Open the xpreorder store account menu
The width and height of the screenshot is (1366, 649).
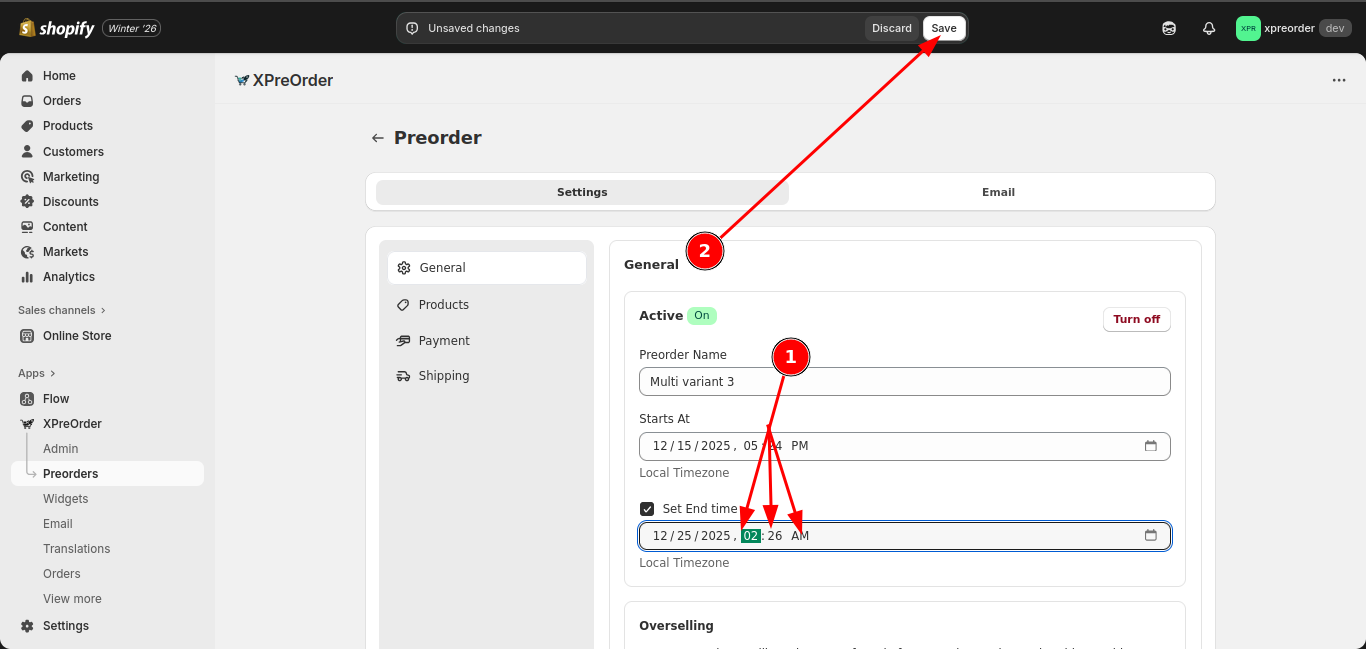[1294, 28]
